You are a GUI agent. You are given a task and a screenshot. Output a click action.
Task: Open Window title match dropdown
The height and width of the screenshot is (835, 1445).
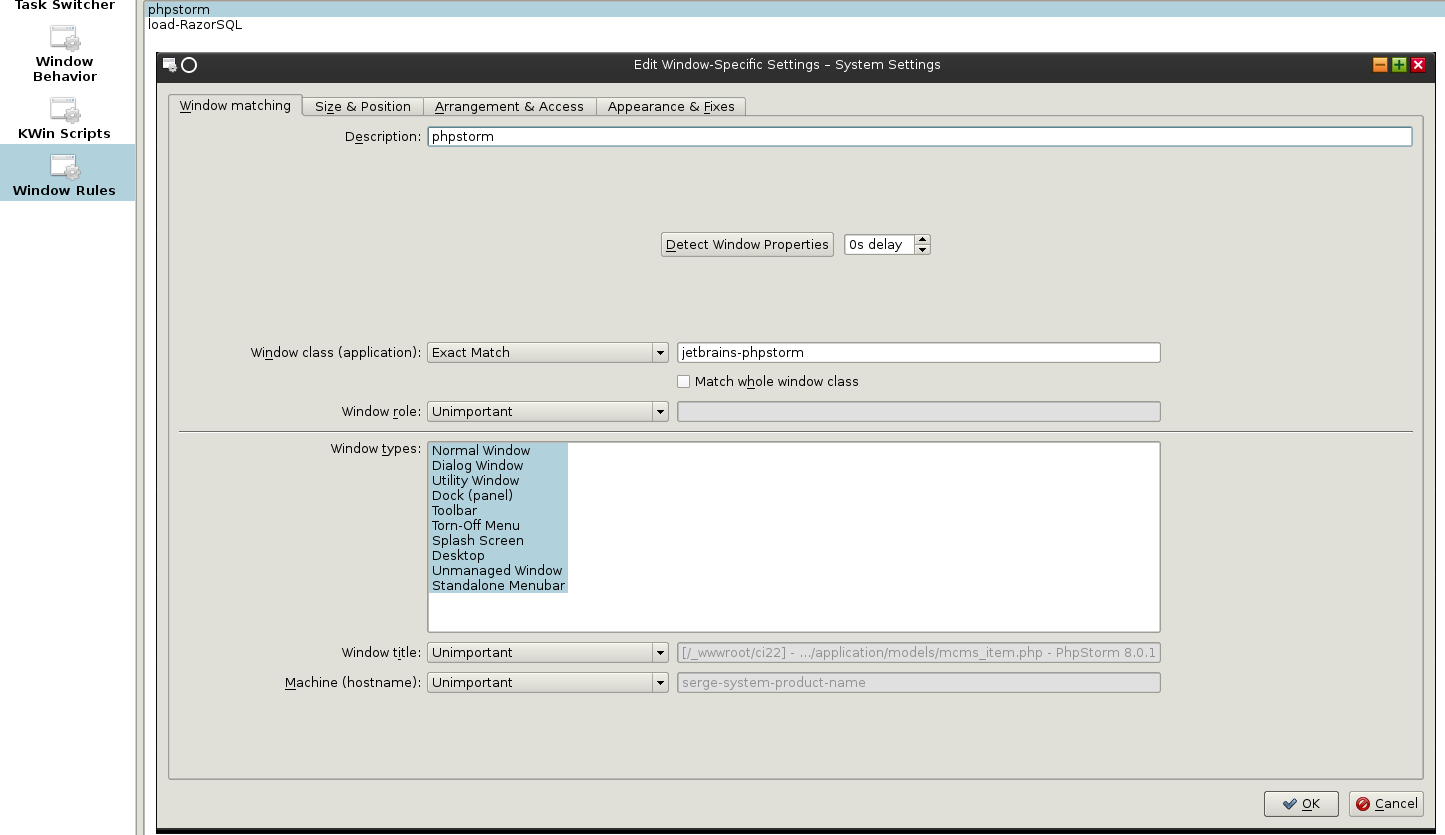coord(548,652)
